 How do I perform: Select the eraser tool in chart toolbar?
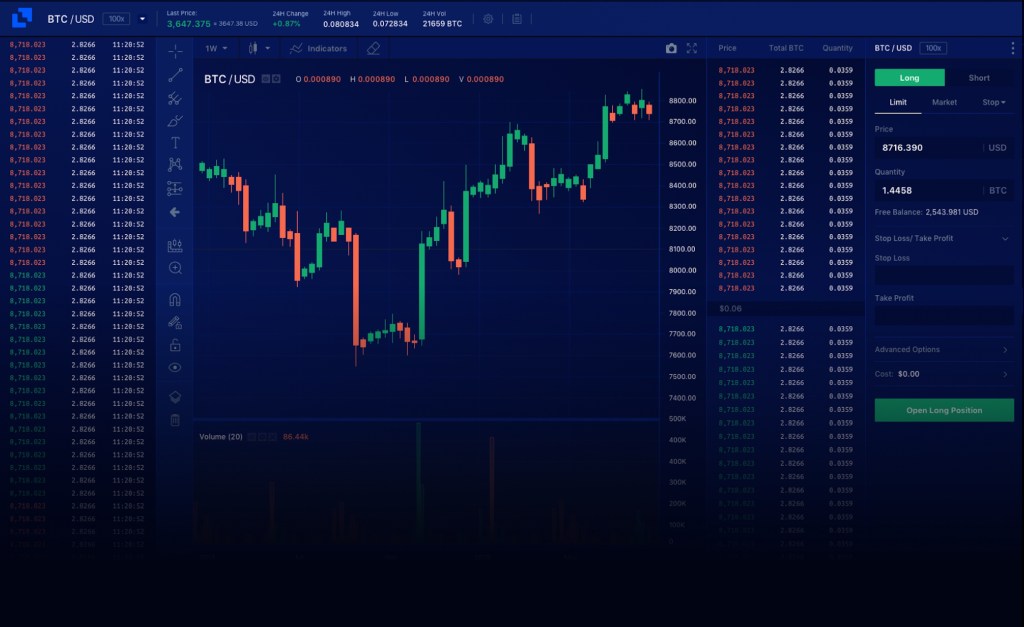tap(373, 48)
